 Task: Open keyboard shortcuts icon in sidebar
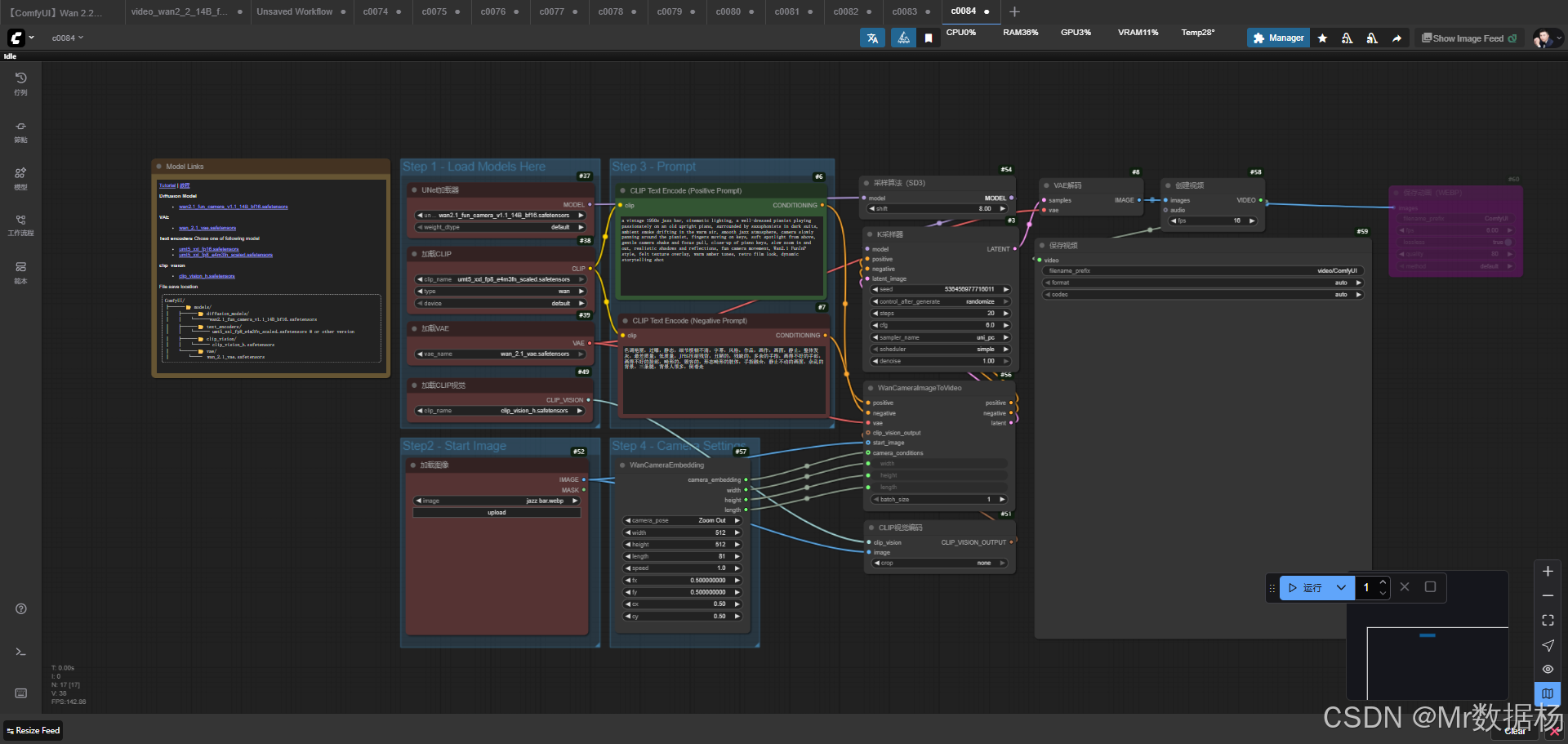pyautogui.click(x=21, y=693)
